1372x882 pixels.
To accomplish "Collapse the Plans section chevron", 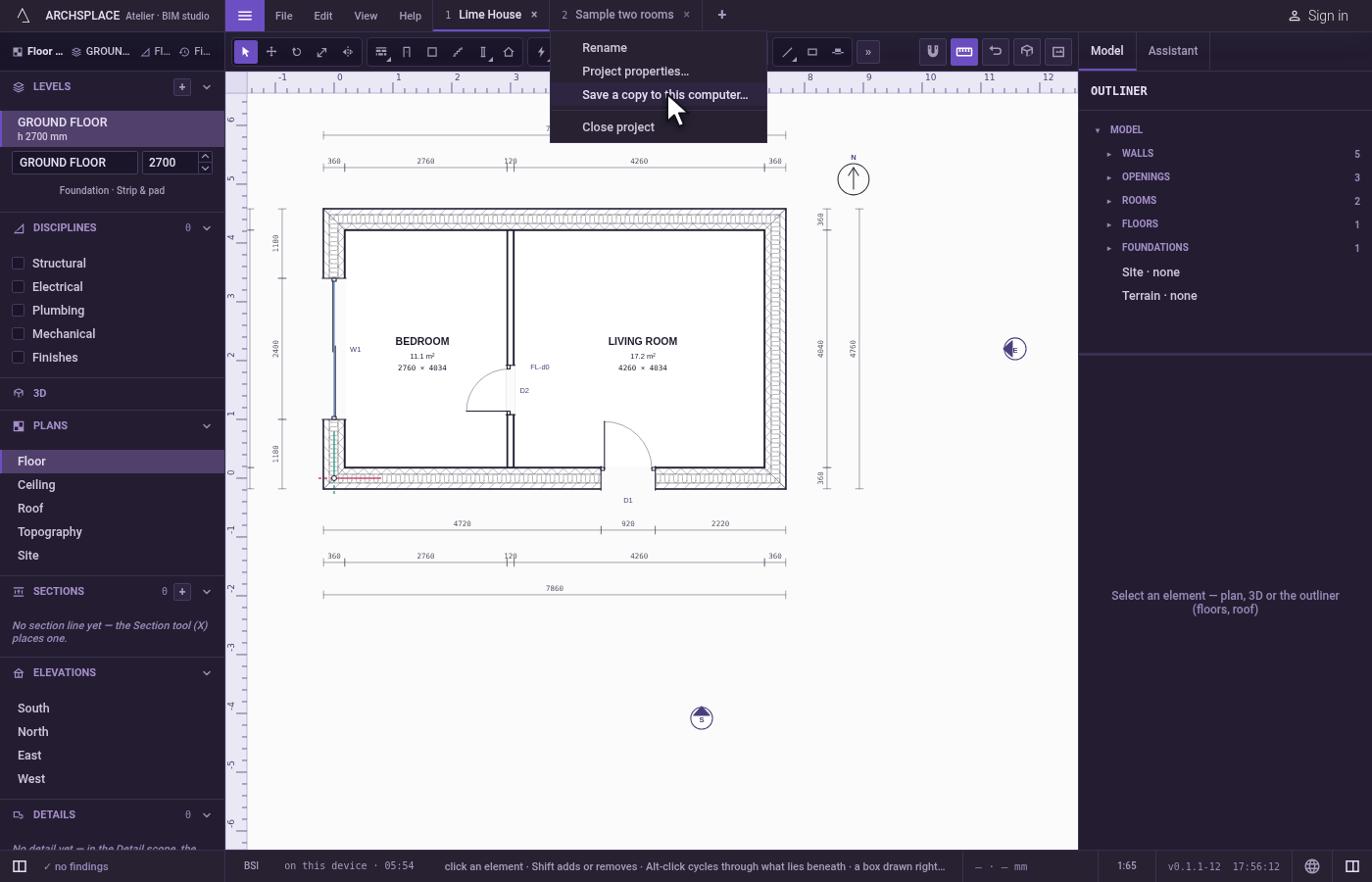I will 207,426.
